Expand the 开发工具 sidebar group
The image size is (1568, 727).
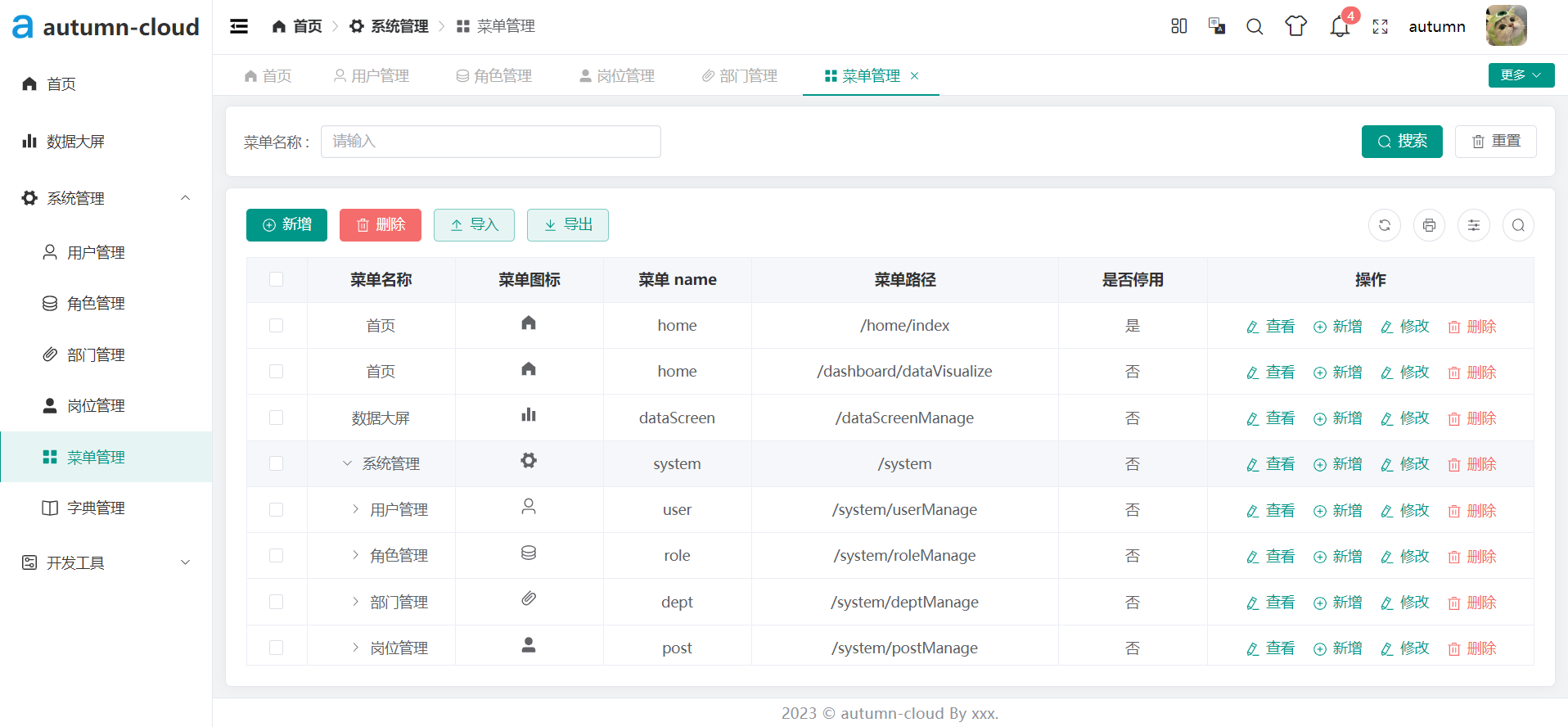106,562
